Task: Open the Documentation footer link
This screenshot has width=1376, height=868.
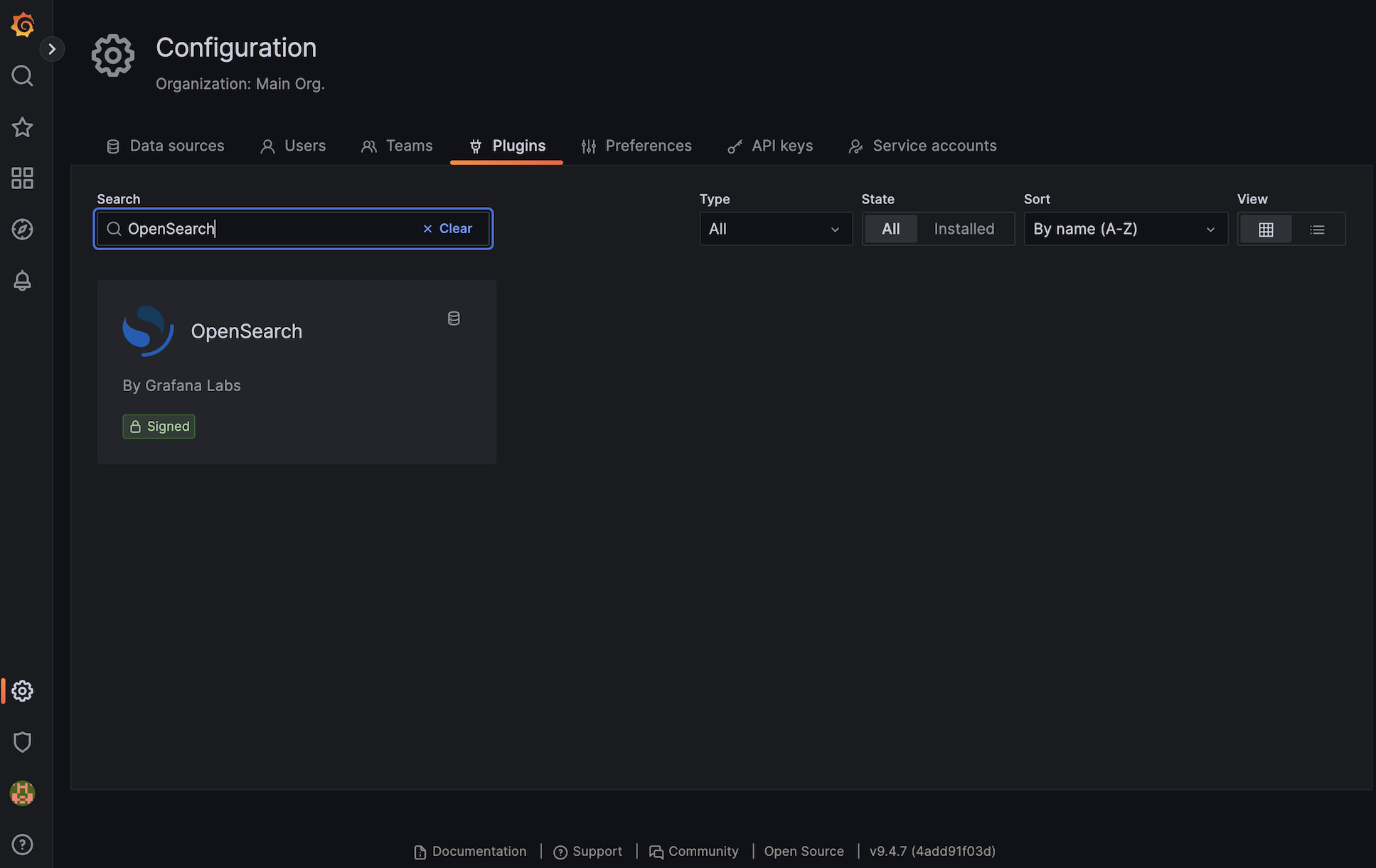Action: click(x=471, y=852)
